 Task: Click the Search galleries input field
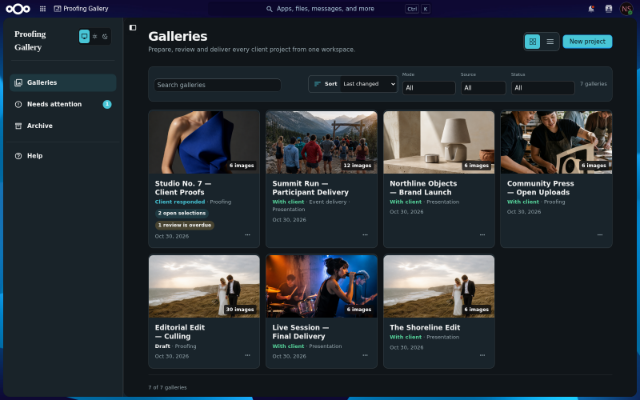coord(217,85)
